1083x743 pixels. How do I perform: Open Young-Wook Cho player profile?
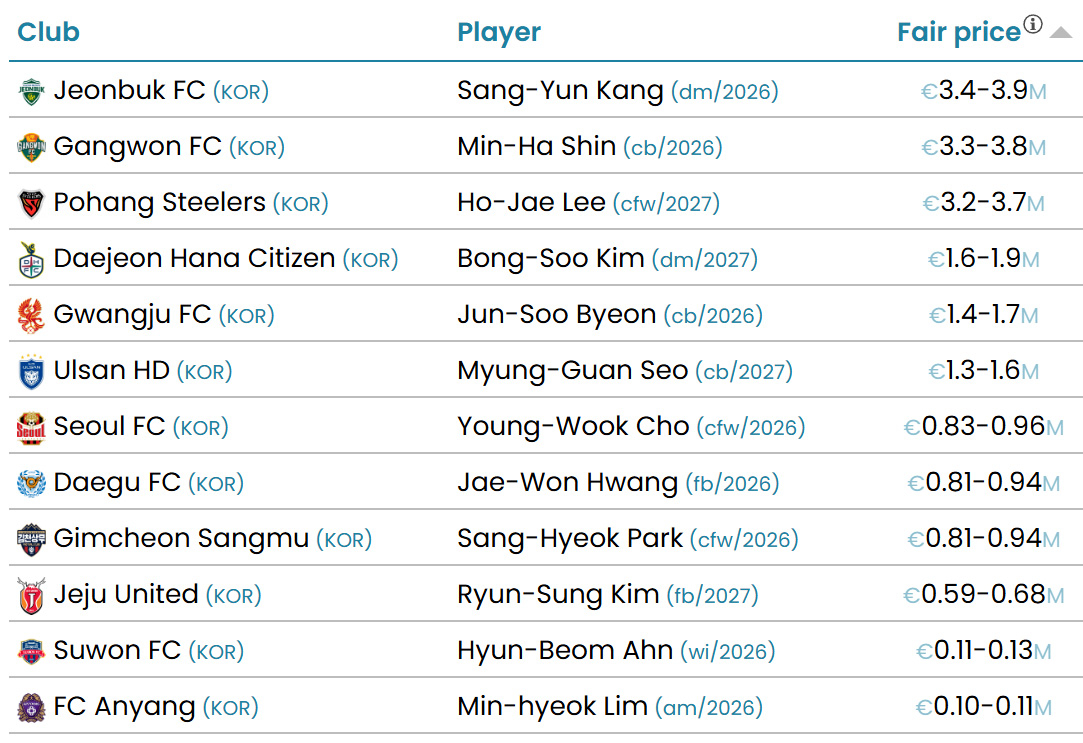tap(573, 427)
